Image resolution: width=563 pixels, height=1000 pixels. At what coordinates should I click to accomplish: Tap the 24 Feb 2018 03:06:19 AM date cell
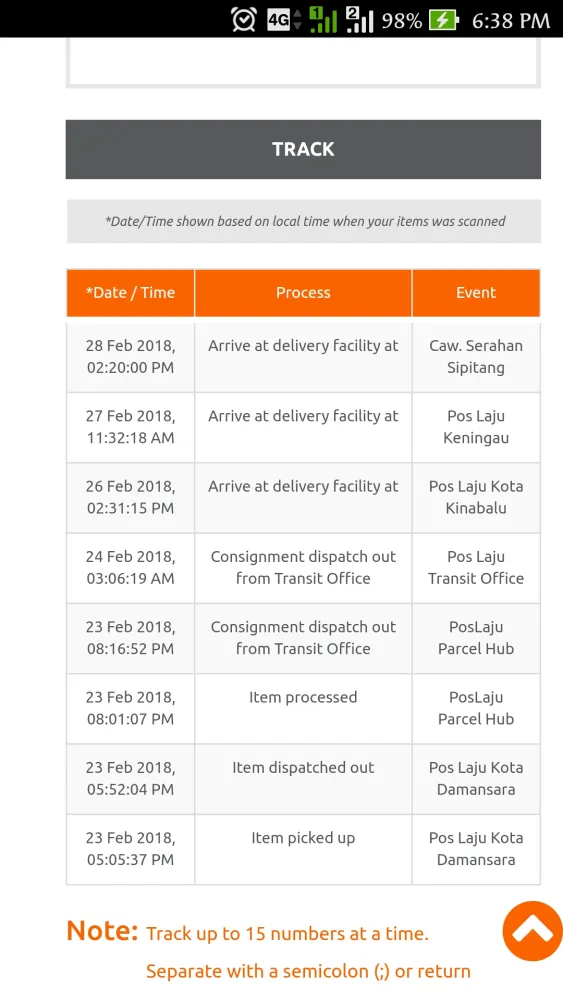pos(131,568)
